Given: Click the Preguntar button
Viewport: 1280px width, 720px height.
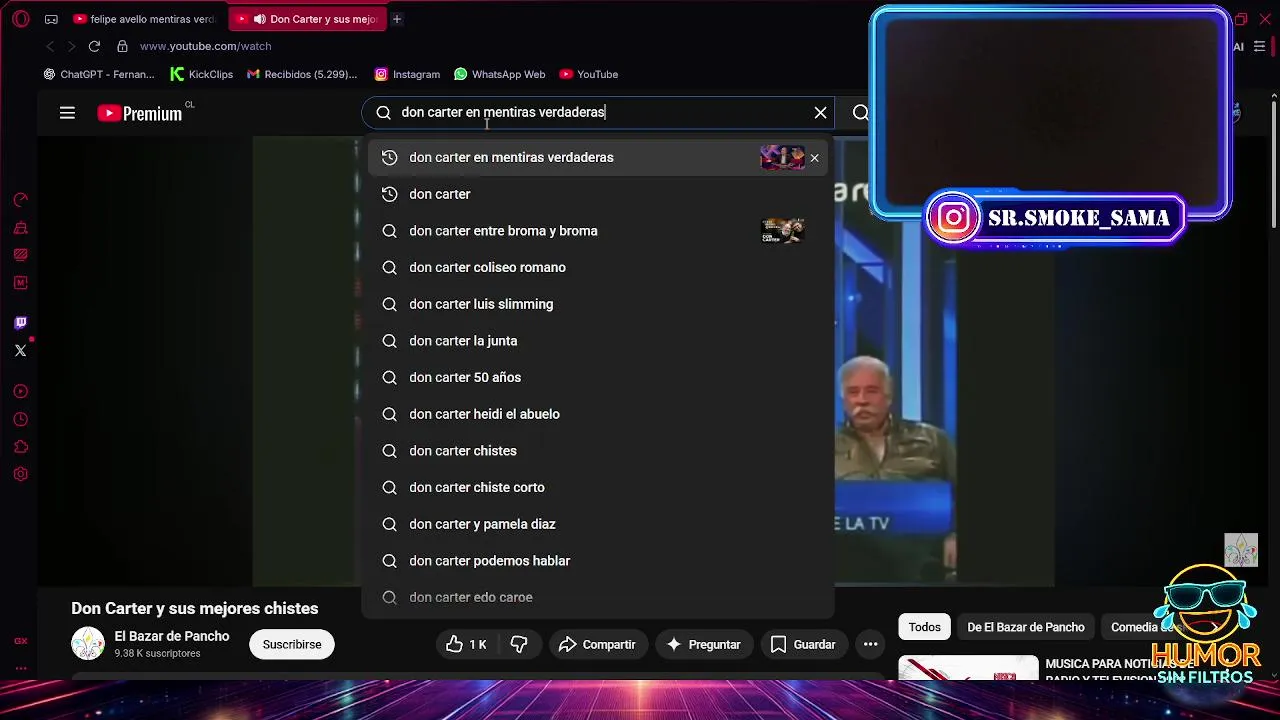Looking at the screenshot, I should click(x=703, y=645).
